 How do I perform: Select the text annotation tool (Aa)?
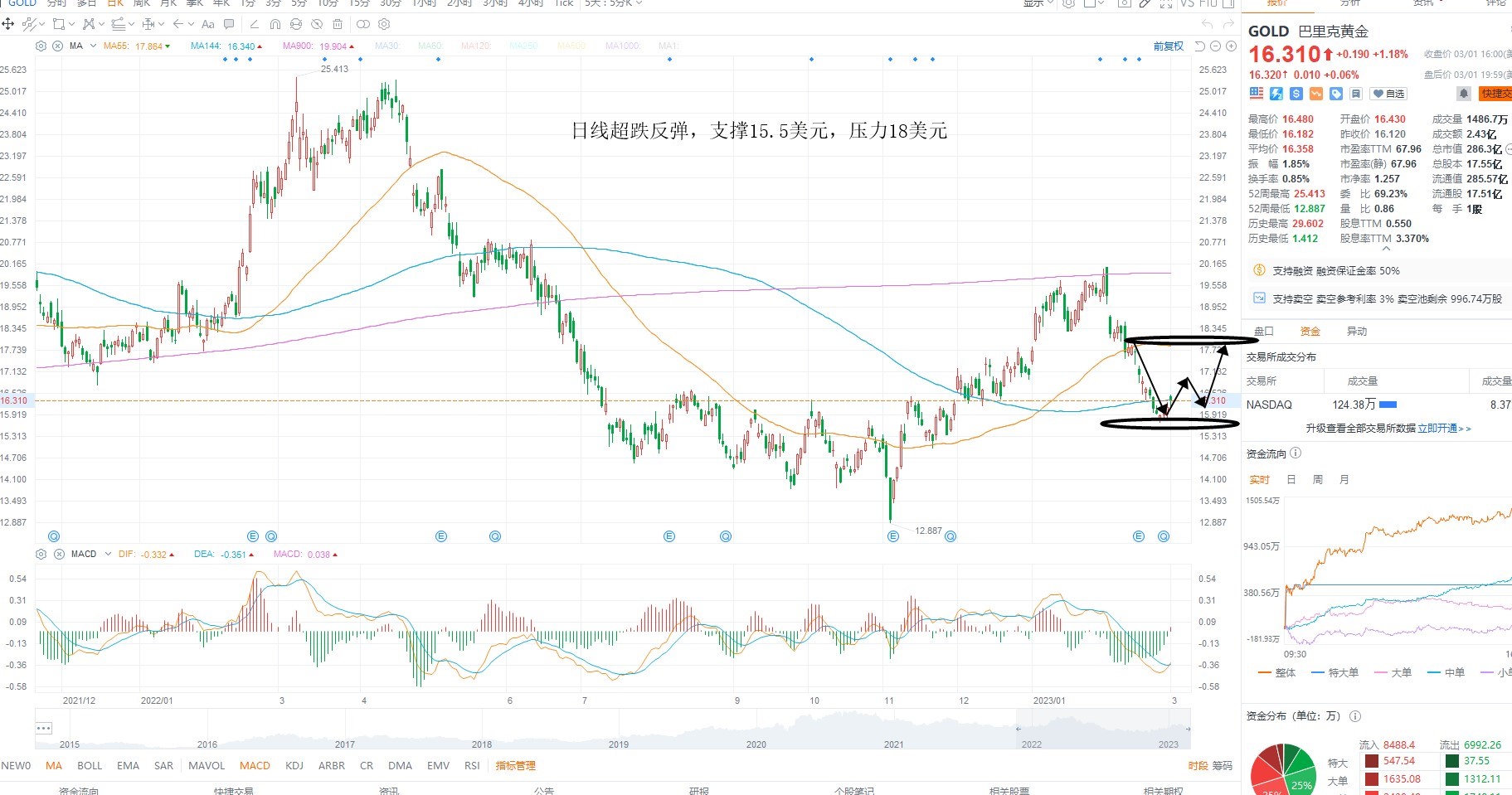(x=208, y=24)
